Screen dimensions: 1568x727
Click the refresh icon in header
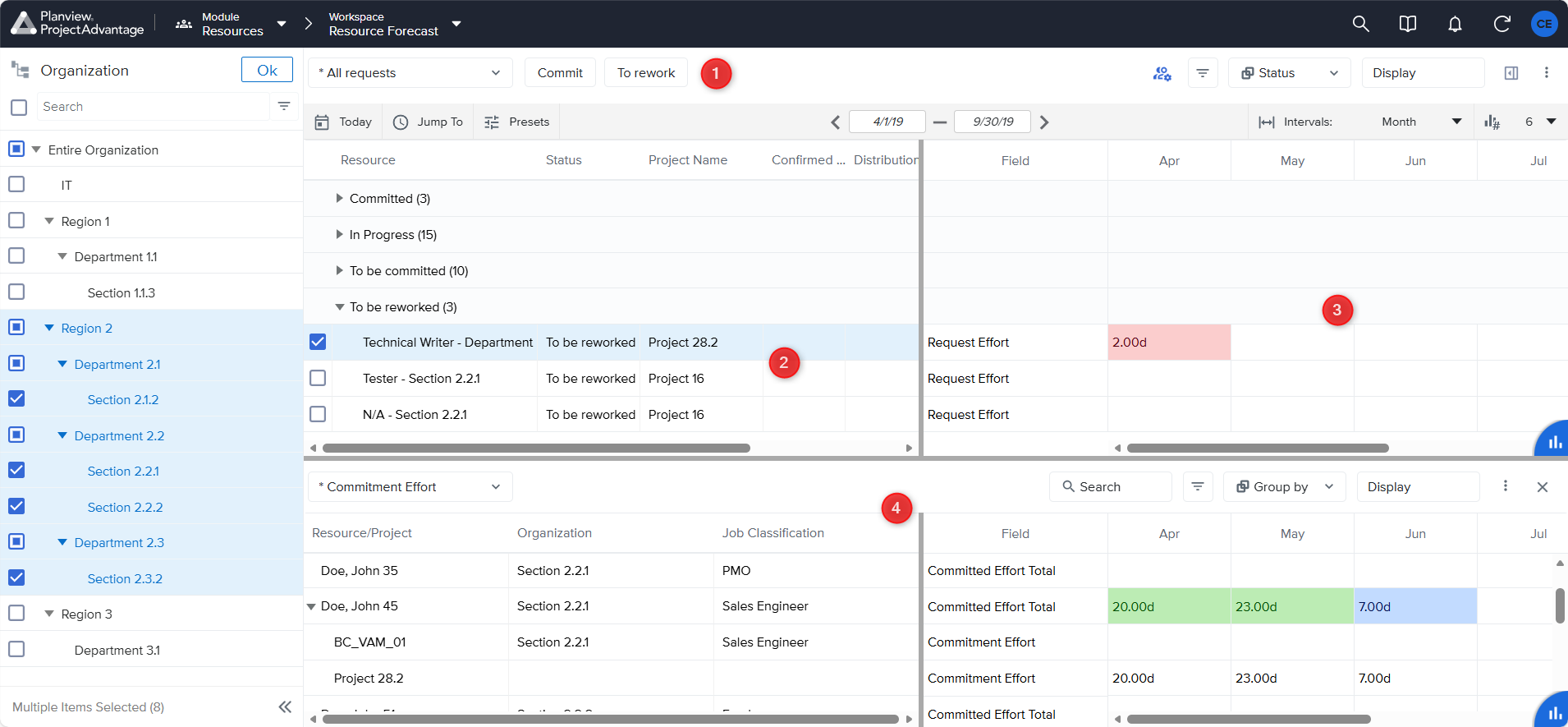pyautogui.click(x=1502, y=24)
